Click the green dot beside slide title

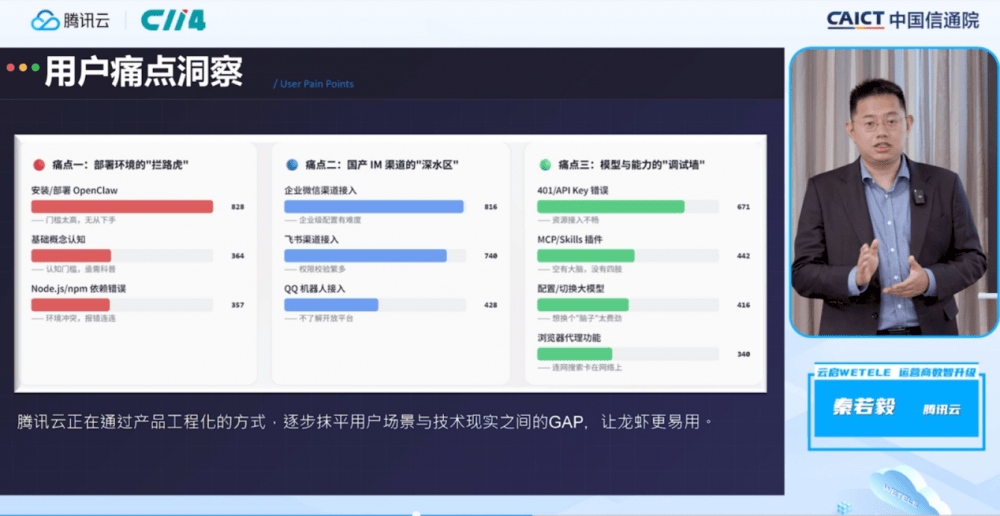tap(36, 68)
